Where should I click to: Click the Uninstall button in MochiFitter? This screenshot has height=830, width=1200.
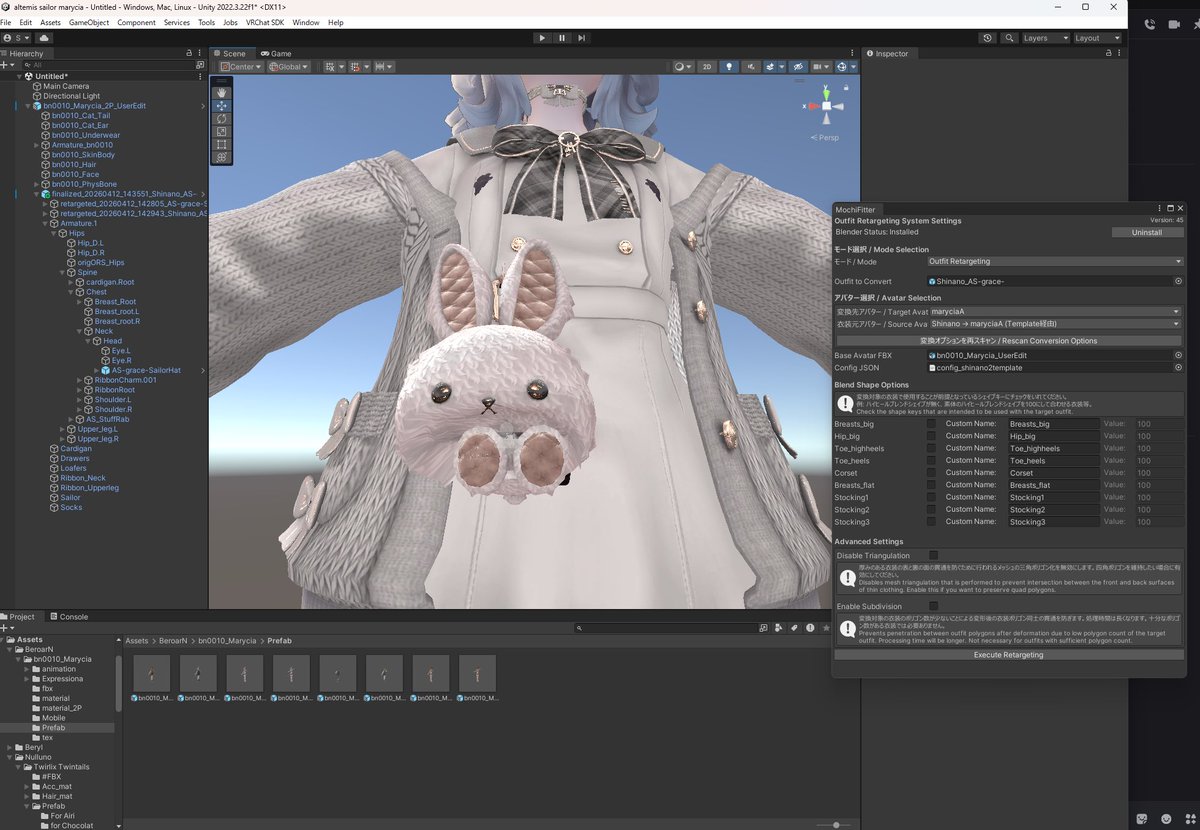[x=1147, y=232]
